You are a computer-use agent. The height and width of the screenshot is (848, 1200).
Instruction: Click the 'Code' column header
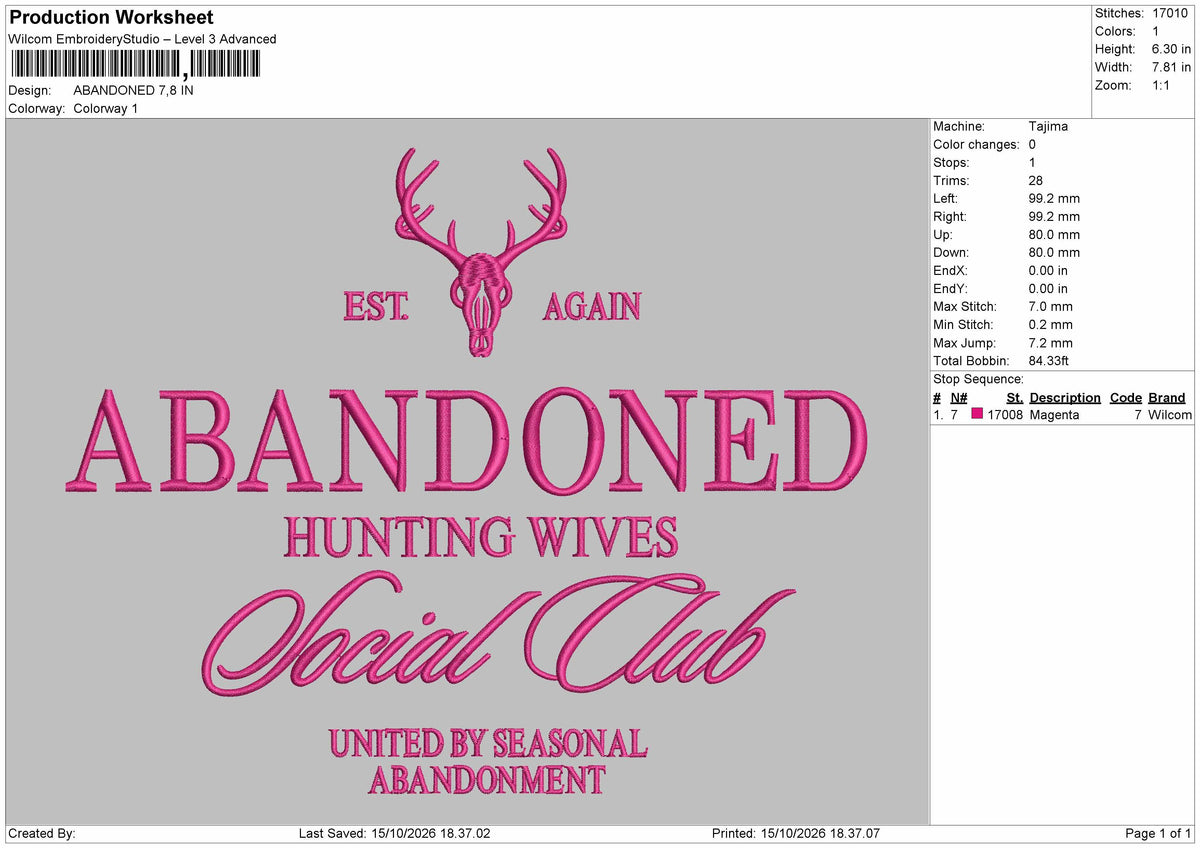click(x=1126, y=397)
